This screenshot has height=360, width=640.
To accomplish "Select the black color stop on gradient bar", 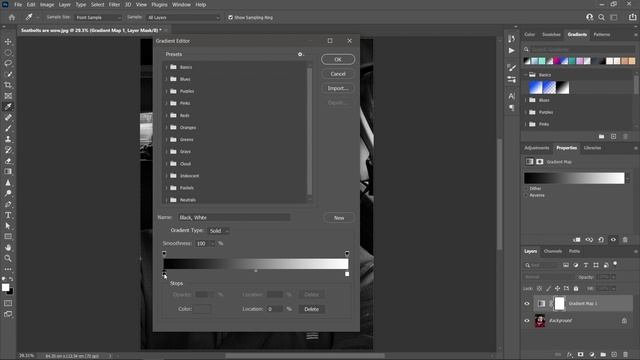I will [x=164, y=273].
